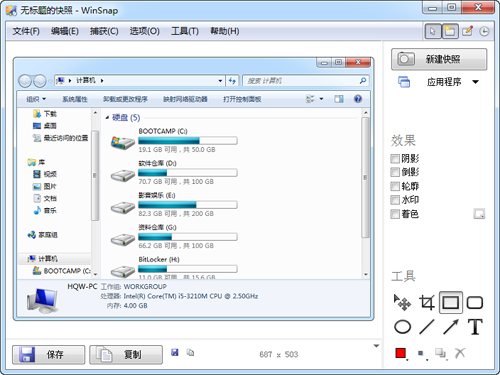Click the line width square icon
Image resolution: width=500 pixels, height=375 pixels.
point(421,353)
